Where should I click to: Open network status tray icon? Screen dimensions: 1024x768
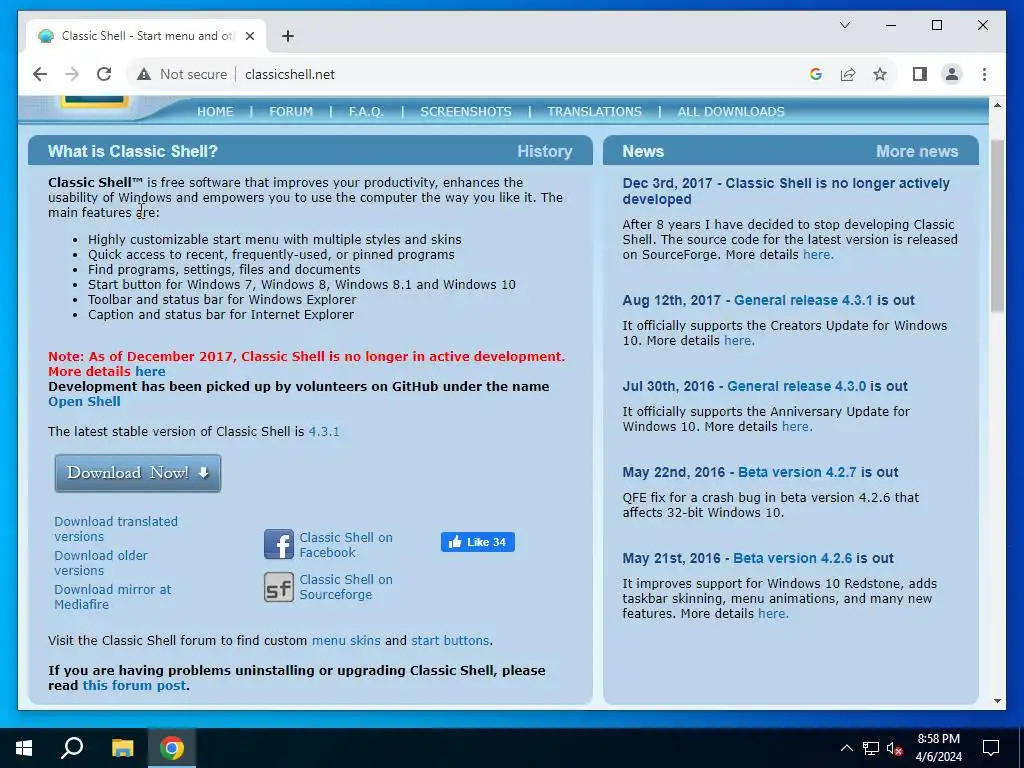click(x=871, y=748)
